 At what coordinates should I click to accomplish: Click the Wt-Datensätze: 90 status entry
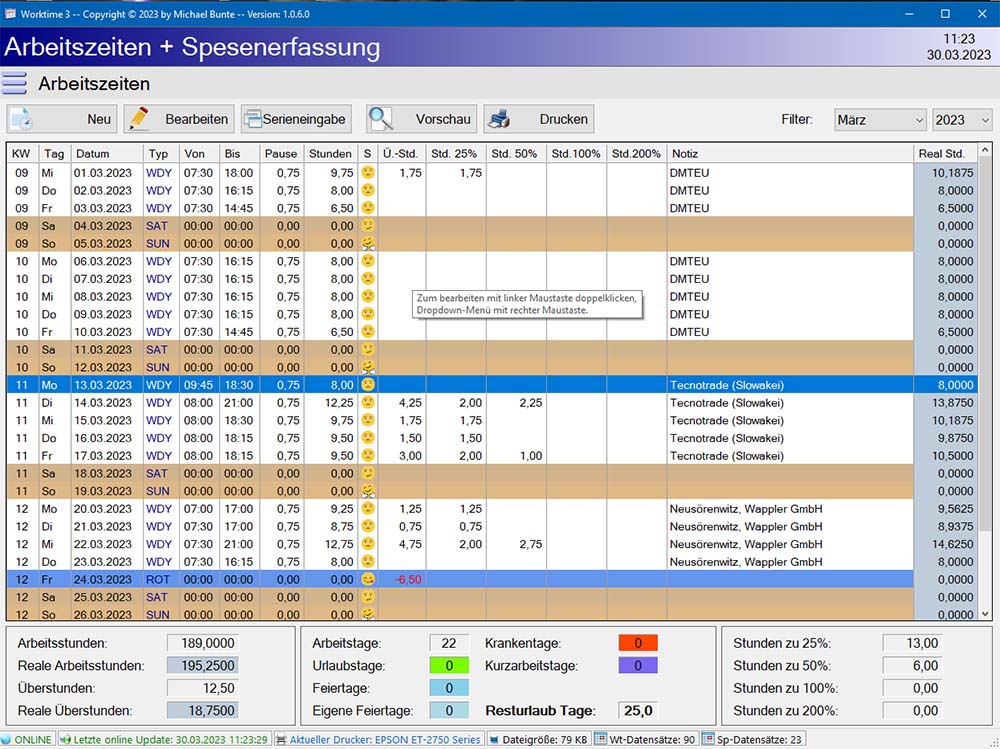pyautogui.click(x=645, y=739)
